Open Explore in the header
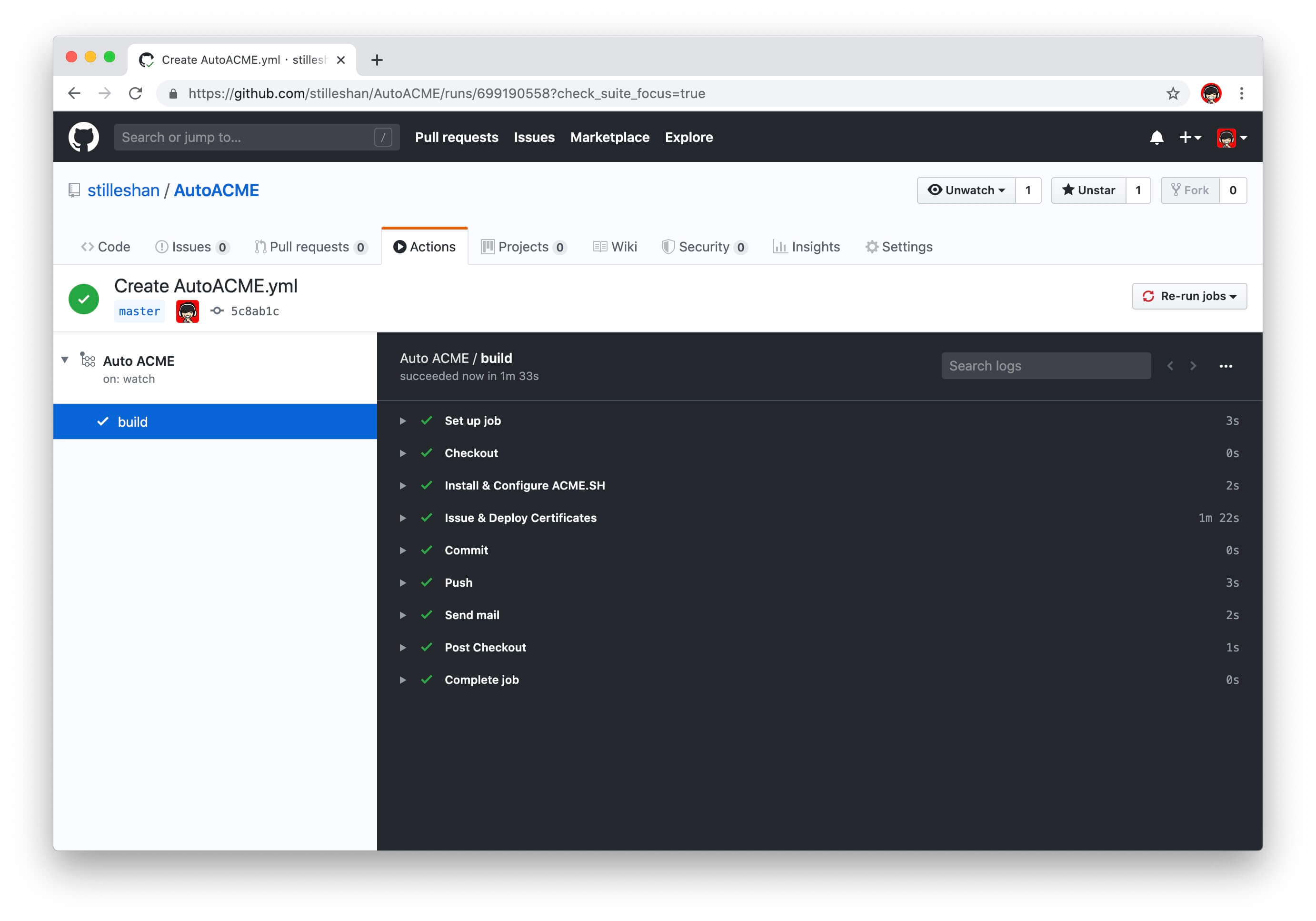 [x=689, y=138]
